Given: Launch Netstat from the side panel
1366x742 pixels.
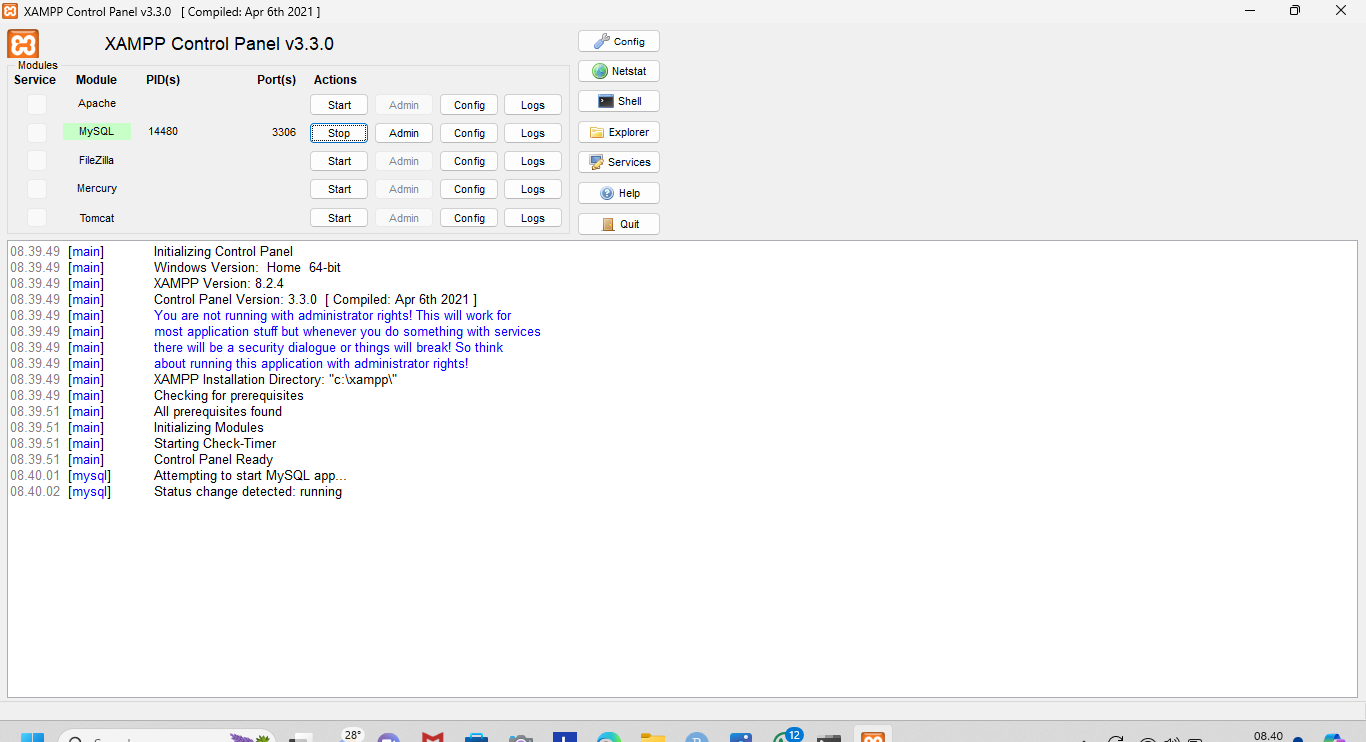Looking at the screenshot, I should [x=619, y=71].
